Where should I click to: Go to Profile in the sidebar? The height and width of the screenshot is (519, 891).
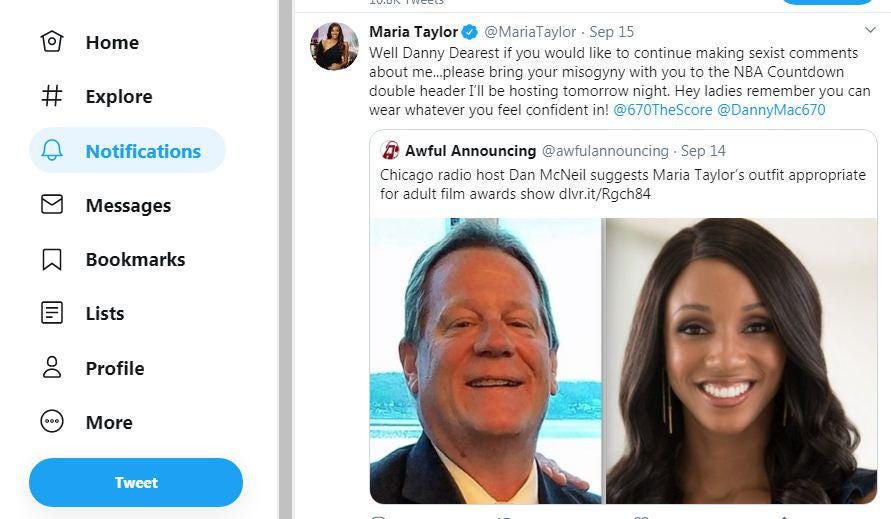114,368
